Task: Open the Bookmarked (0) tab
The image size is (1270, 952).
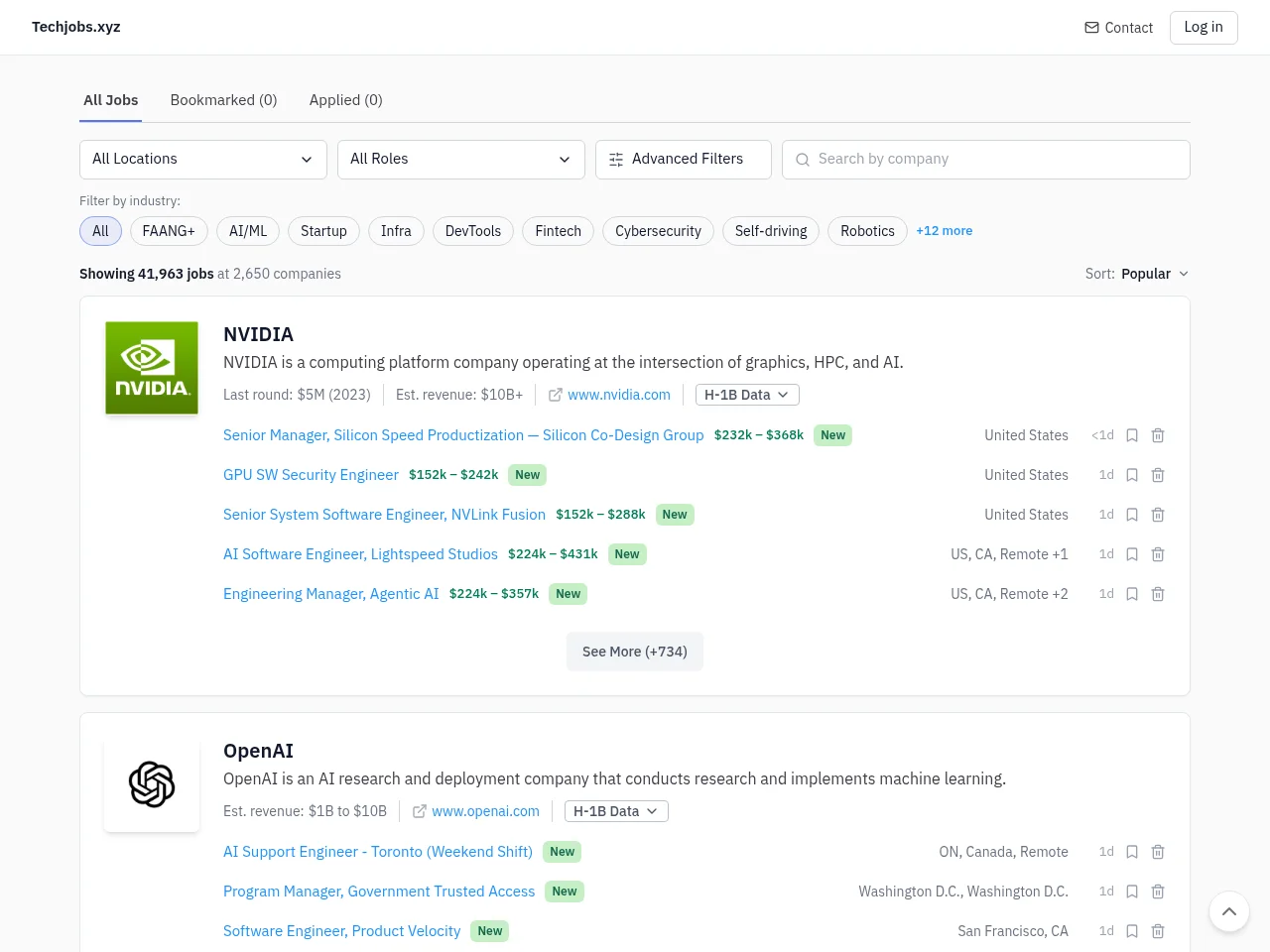Action: coord(223,100)
